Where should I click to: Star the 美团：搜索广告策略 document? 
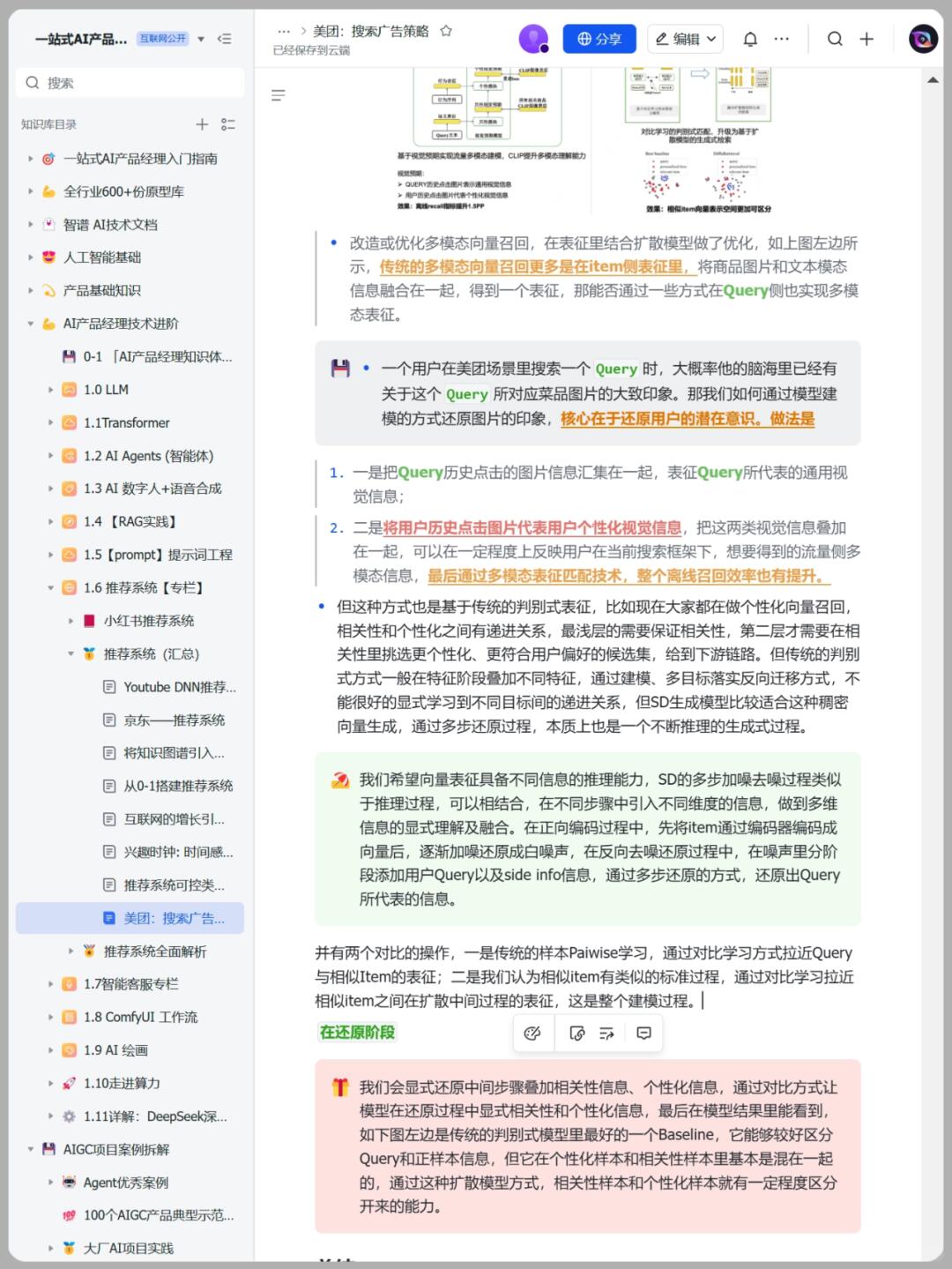[446, 31]
